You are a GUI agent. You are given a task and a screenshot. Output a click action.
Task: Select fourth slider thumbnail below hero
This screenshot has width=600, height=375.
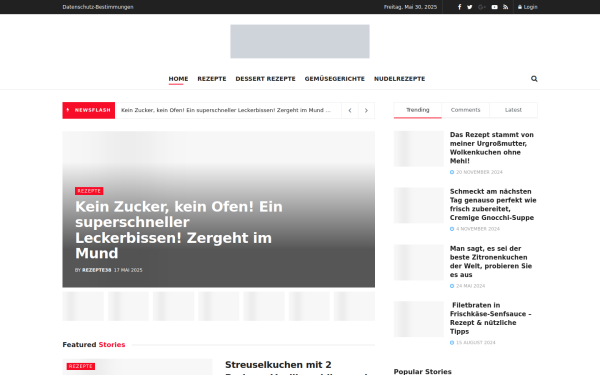click(218, 306)
